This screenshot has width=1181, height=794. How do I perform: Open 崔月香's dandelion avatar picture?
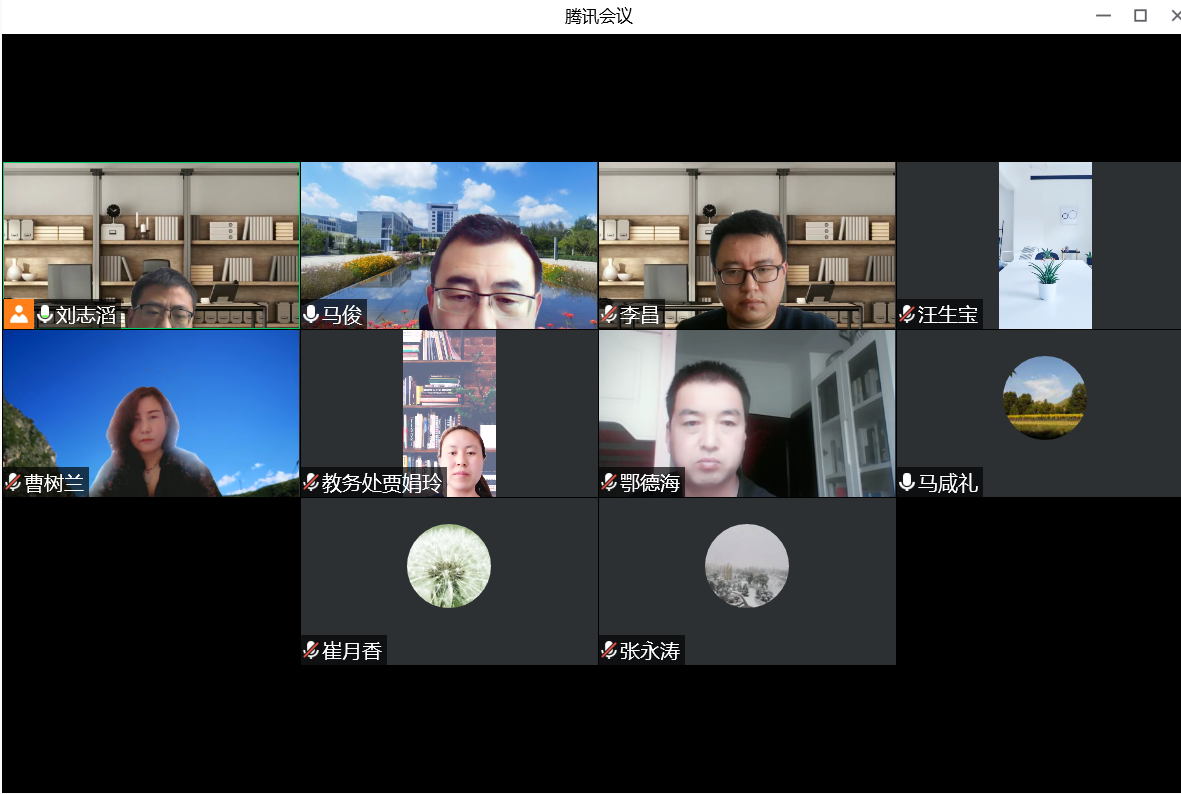pos(449,566)
